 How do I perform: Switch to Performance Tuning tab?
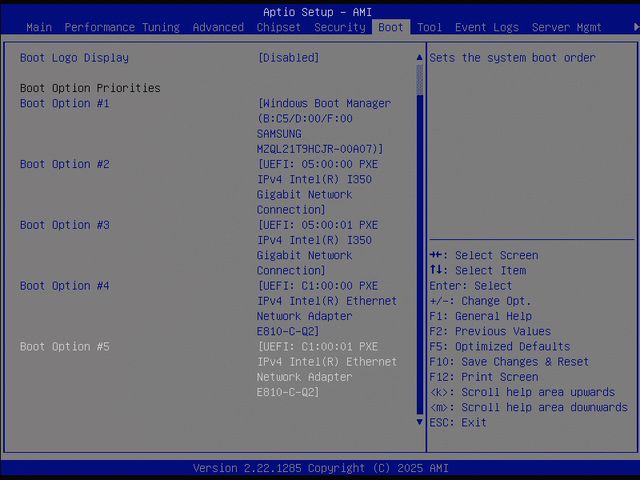(122, 27)
